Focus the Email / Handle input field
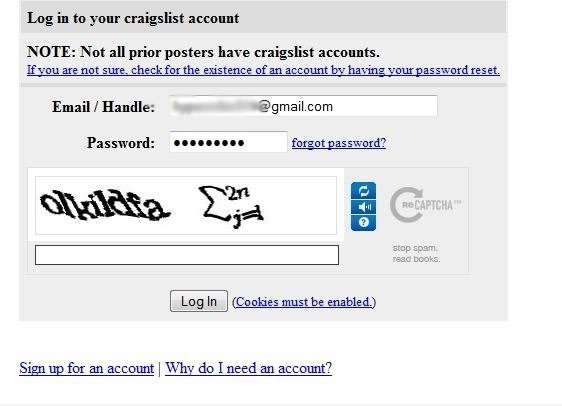The image size is (562, 406). pos(303,106)
